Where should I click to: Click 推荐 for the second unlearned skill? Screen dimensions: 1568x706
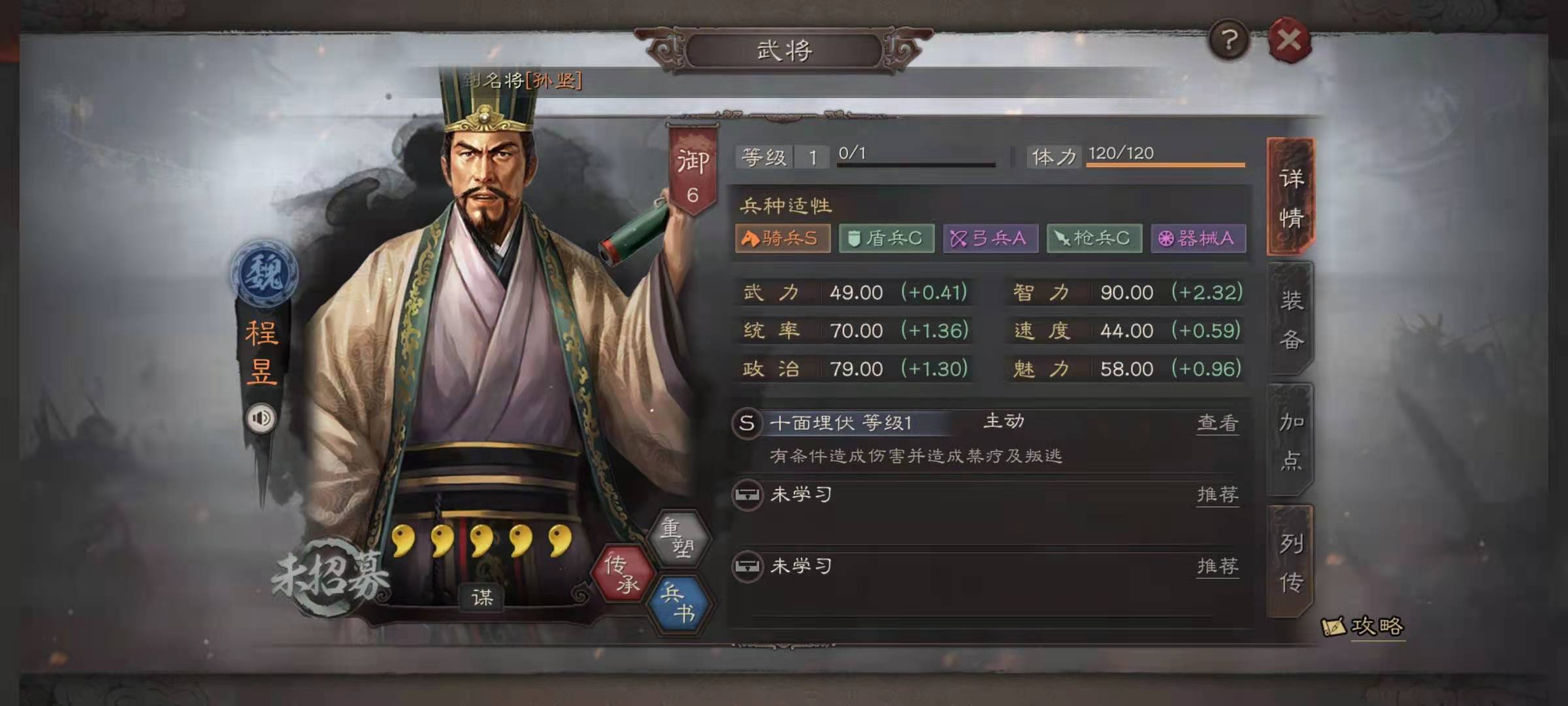click(x=1218, y=566)
